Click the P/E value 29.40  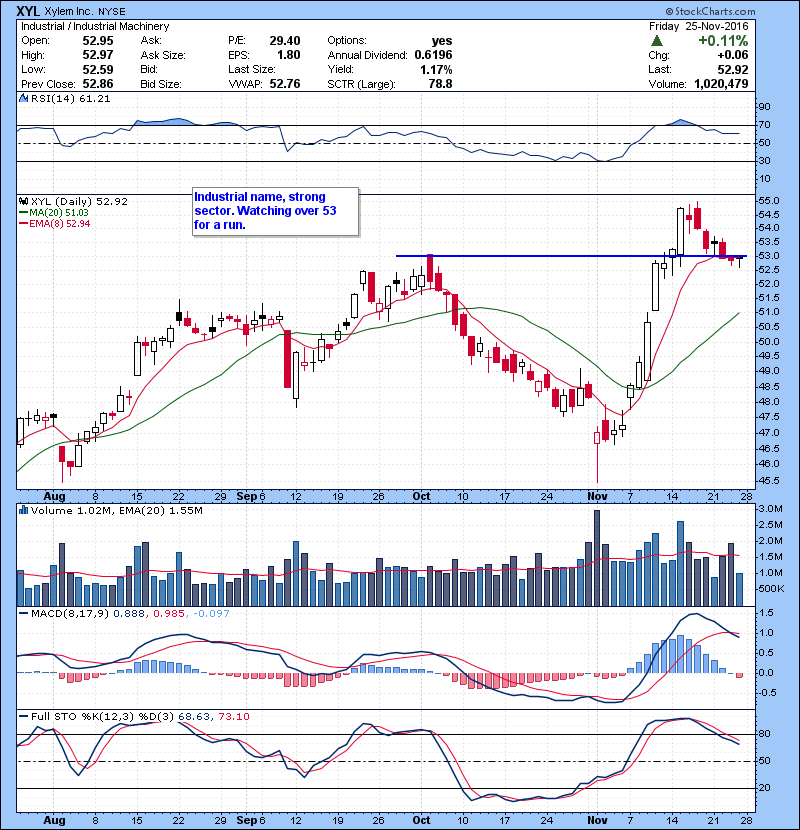tap(285, 41)
